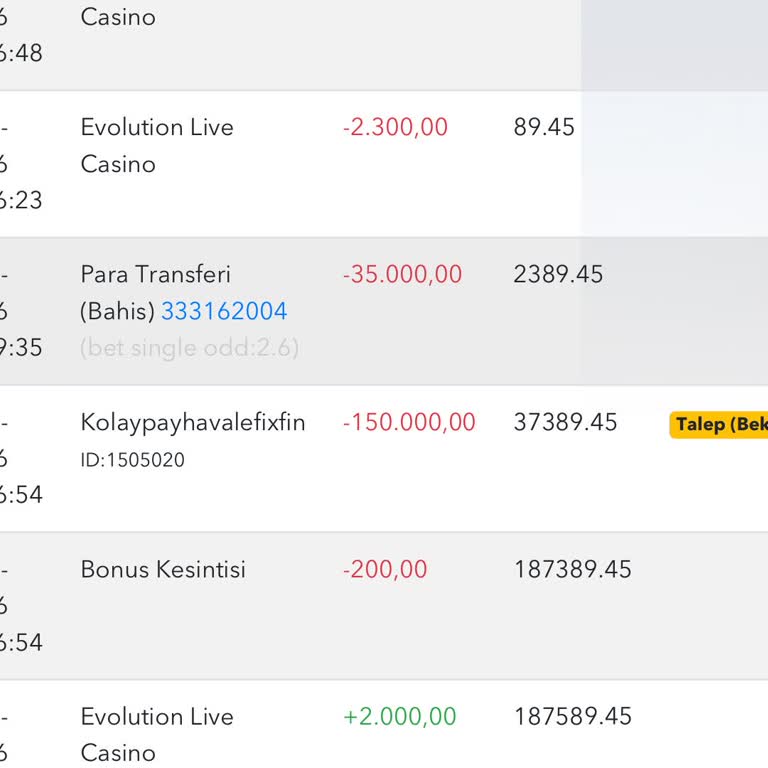The width and height of the screenshot is (768, 768).
Task: Click the yellow Talep status badge
Action: click(x=720, y=424)
